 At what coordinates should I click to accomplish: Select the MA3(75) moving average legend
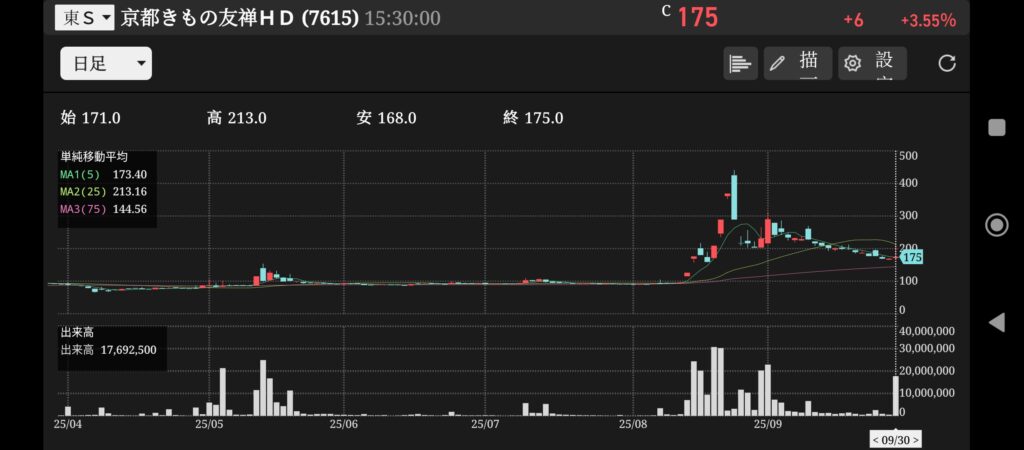(x=104, y=208)
